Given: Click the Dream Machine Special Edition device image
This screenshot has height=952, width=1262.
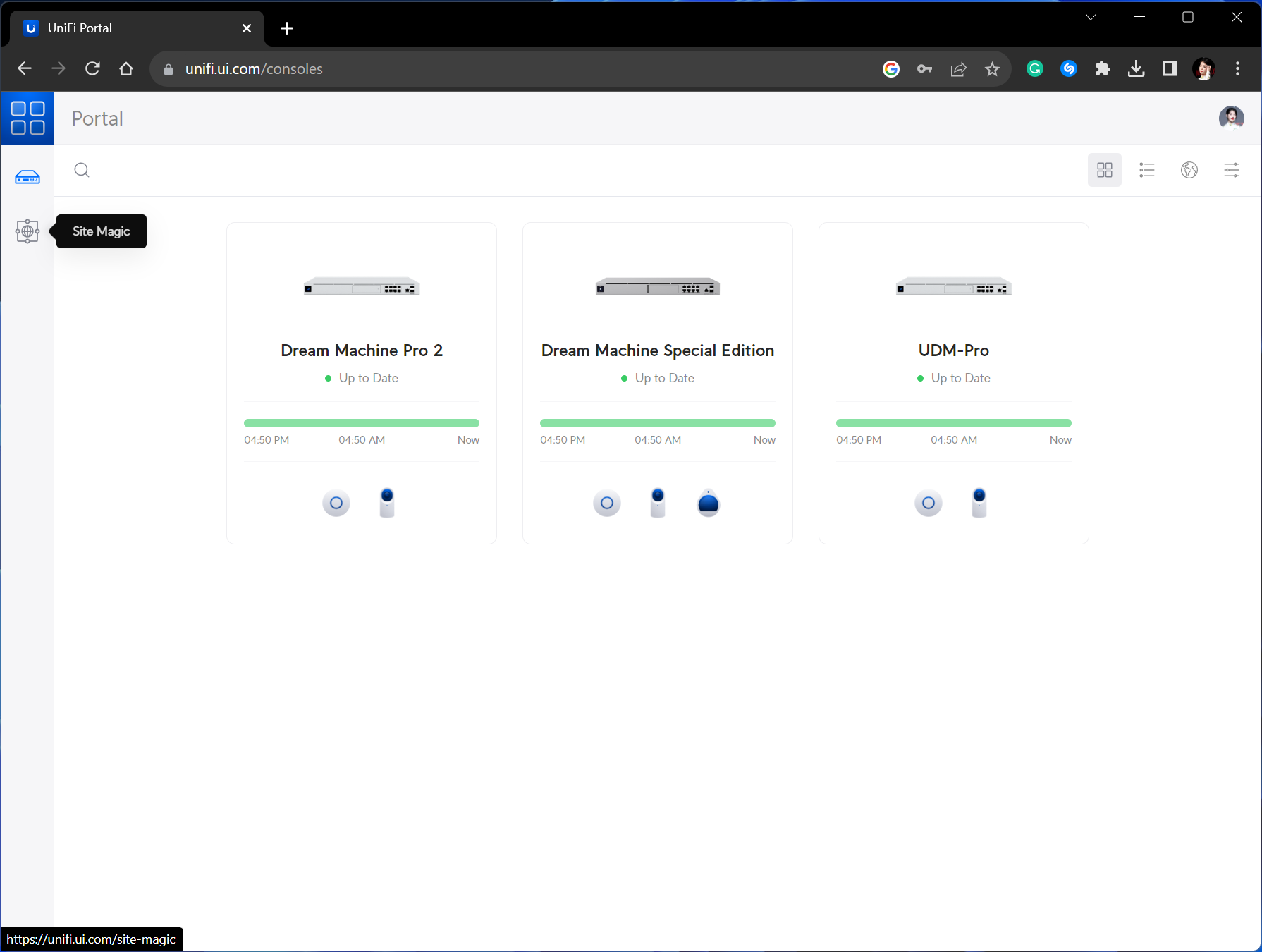Looking at the screenshot, I should pos(658,287).
